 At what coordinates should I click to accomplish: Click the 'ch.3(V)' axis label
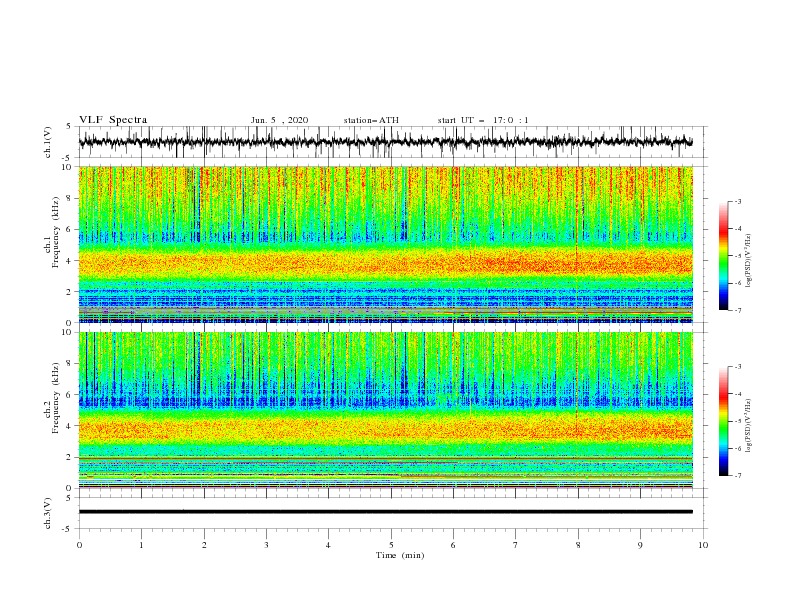click(x=48, y=513)
